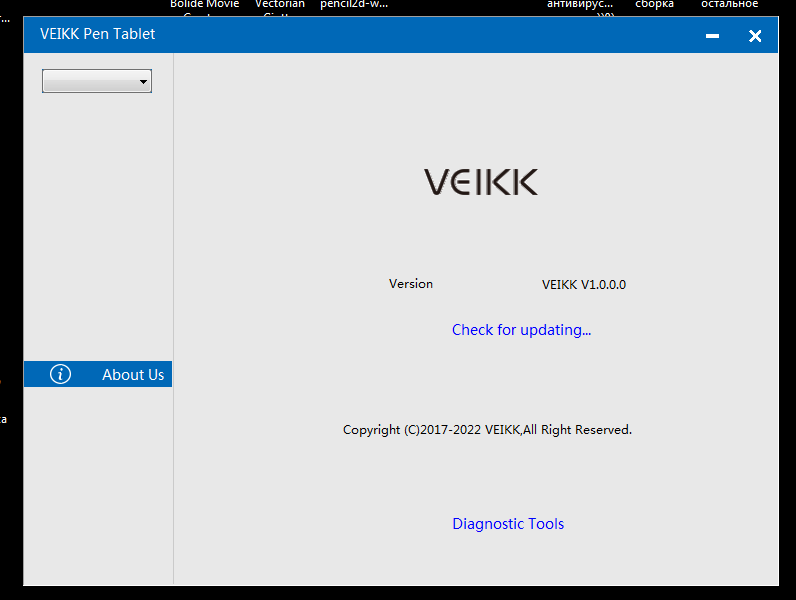Select the Bolide Movie desktop icon label
Screen dimensions: 796x600
point(205,5)
